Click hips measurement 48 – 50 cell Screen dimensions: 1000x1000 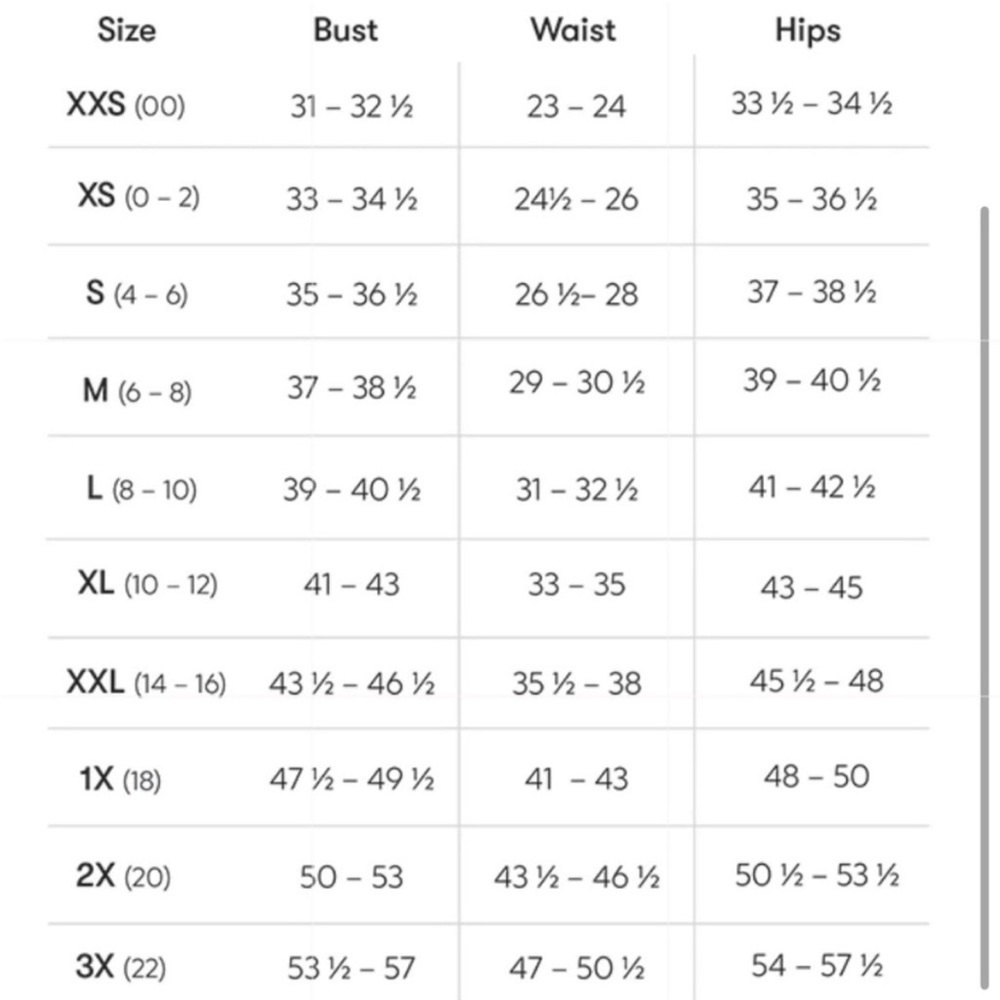pyautogui.click(x=816, y=777)
